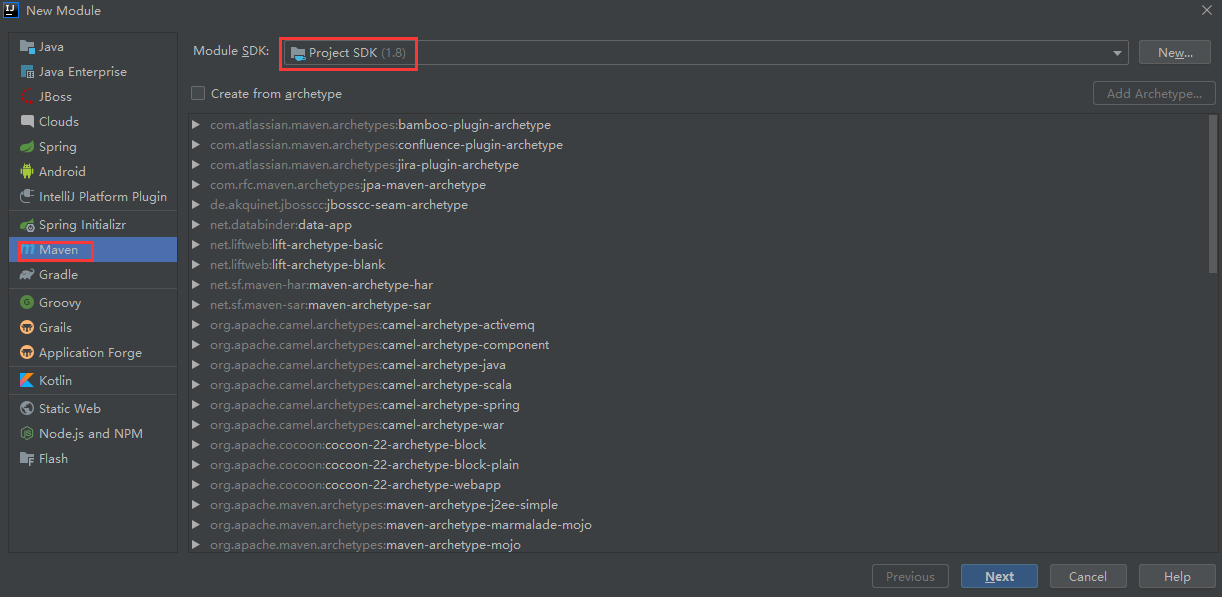Screen dimensions: 1222x597
Task: Click the Maven module type icon
Action: (x=27, y=250)
